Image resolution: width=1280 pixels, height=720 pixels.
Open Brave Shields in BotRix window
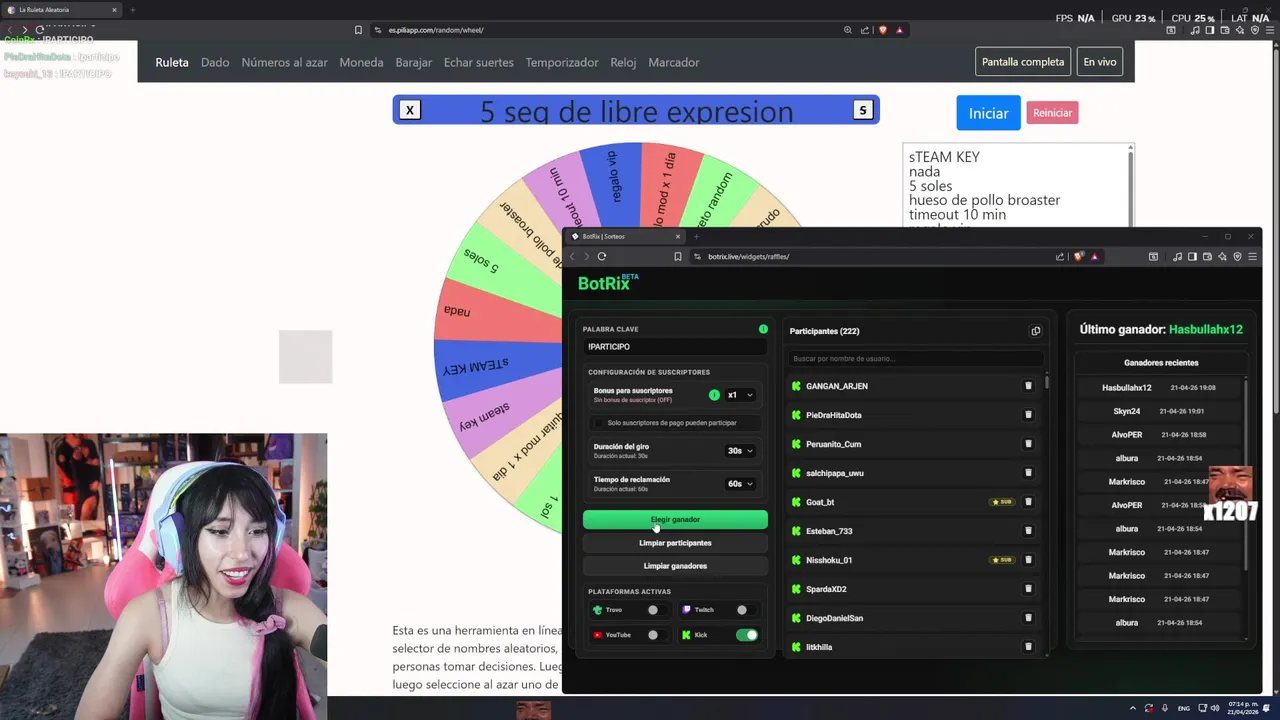(x=1078, y=256)
